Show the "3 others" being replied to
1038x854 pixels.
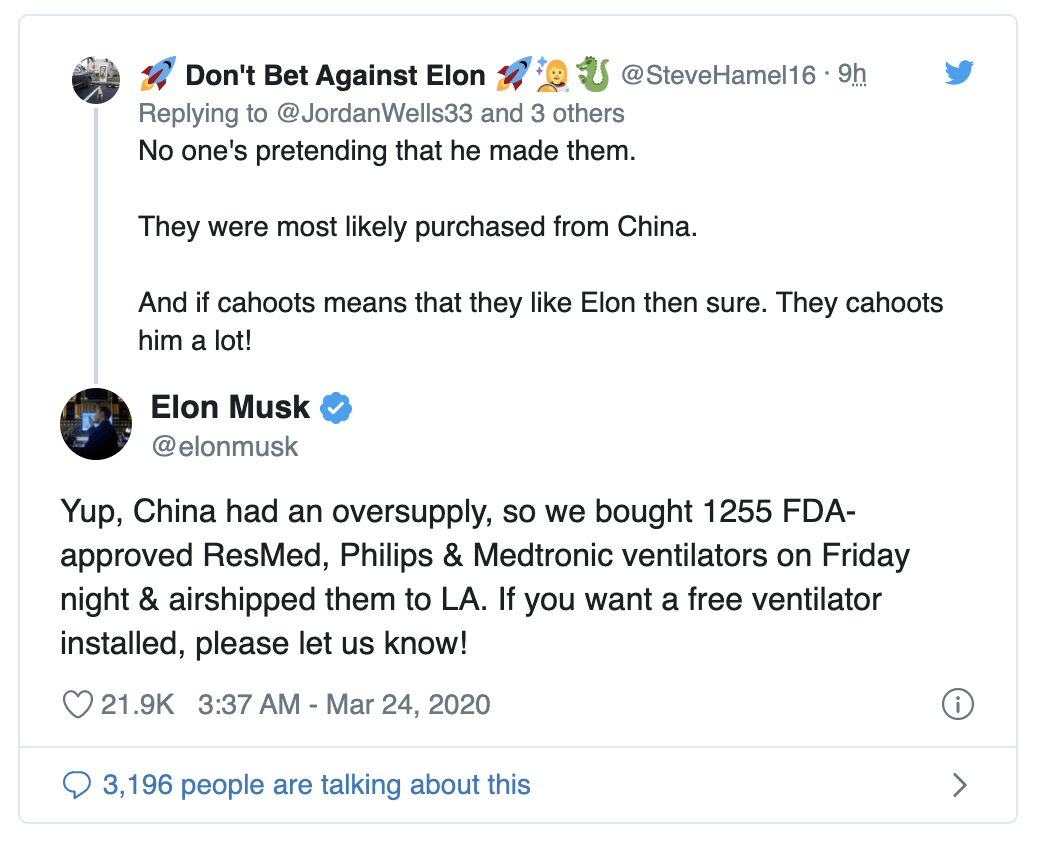coord(578,113)
